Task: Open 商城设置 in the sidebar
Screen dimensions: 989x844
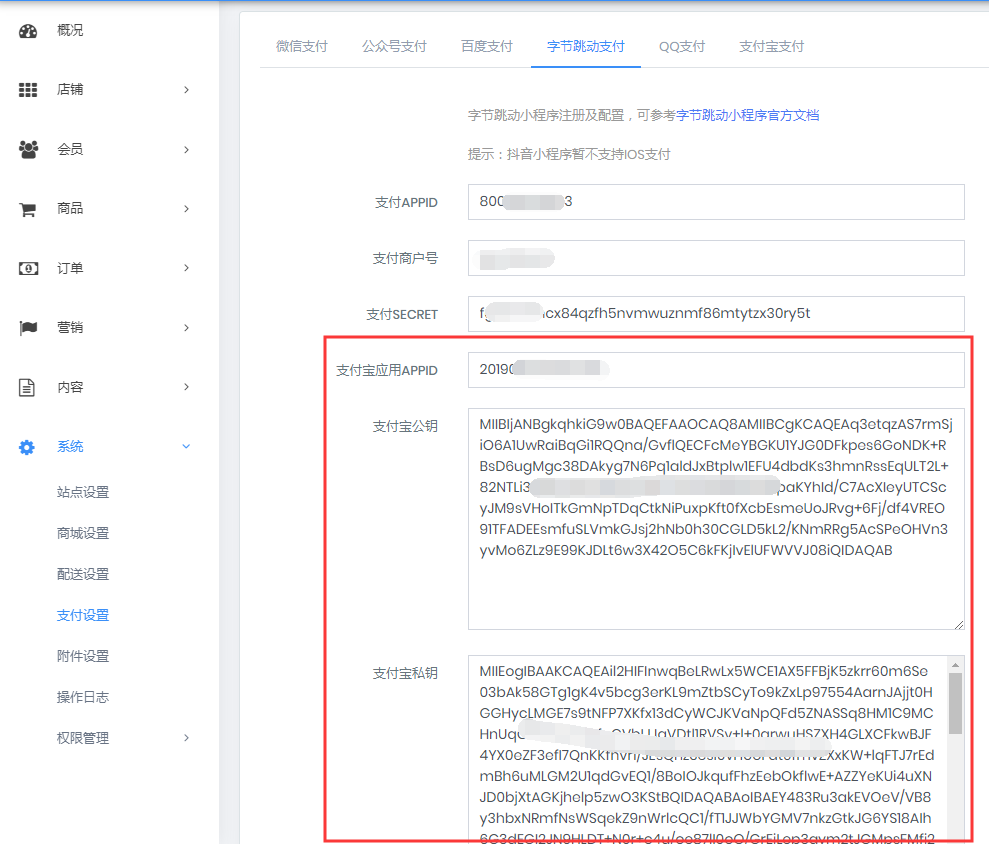Action: [83, 533]
